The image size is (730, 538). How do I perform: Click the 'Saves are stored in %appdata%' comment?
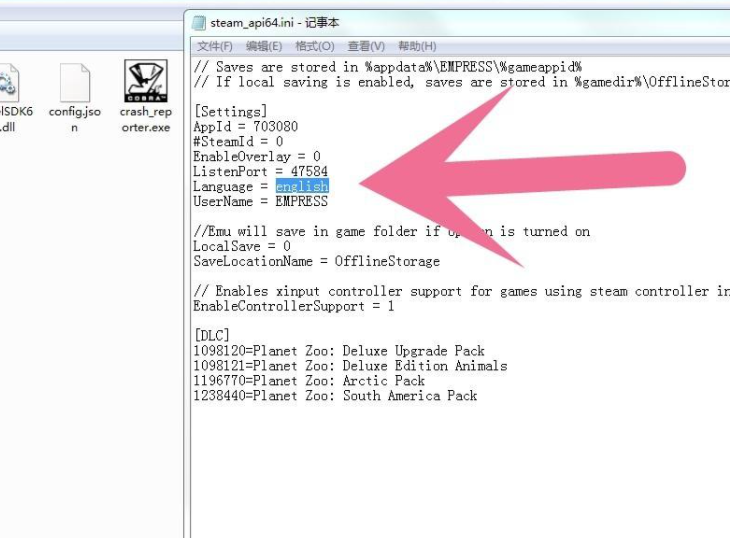coord(387,67)
